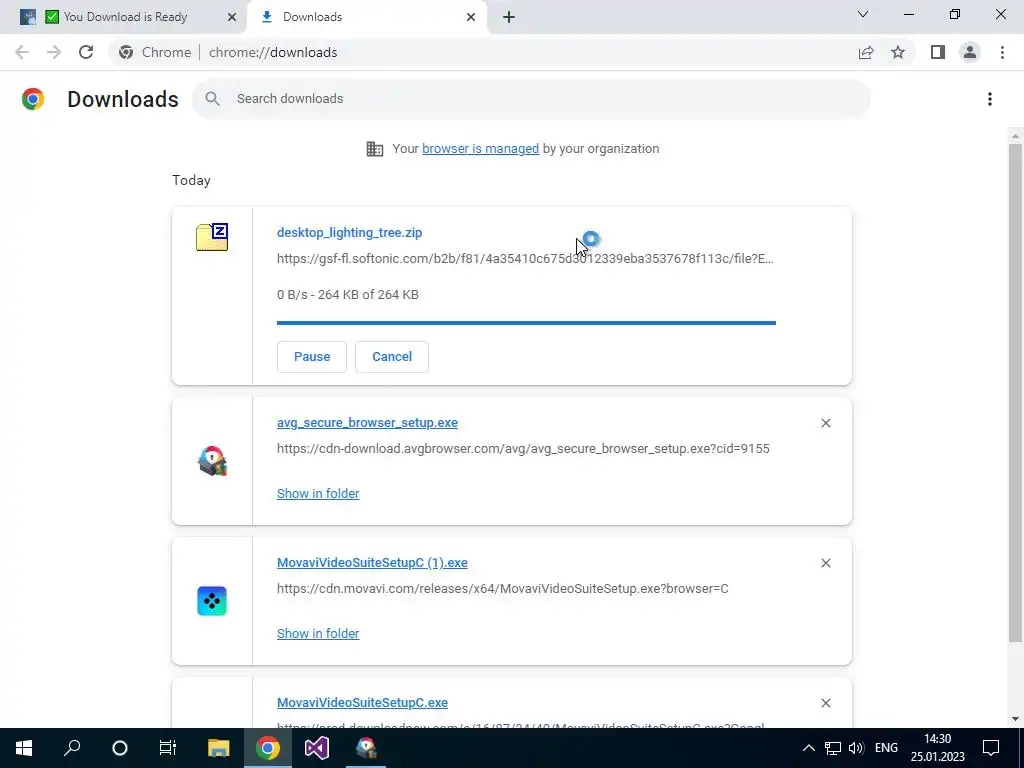
Task: Pause the desktop_lighting_tree.zip download
Action: 312,357
